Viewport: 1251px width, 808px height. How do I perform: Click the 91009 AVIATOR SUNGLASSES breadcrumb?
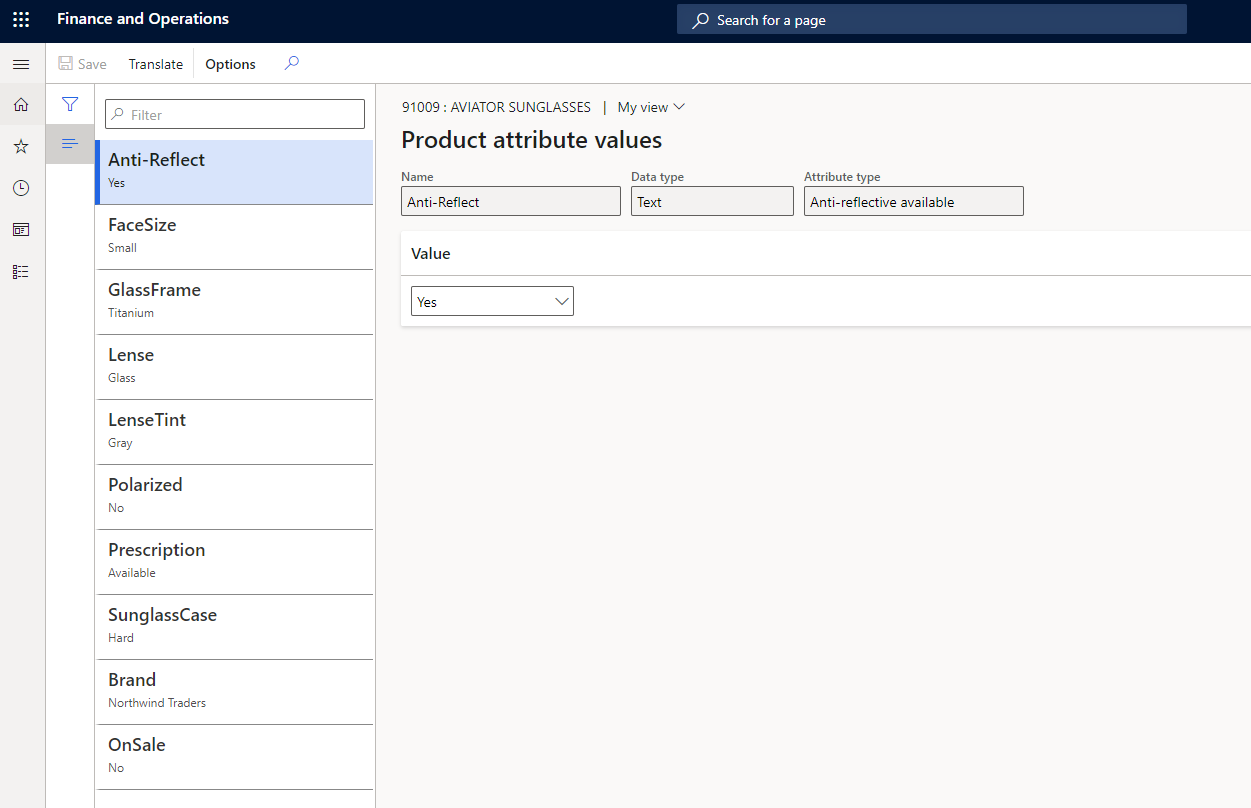point(496,107)
